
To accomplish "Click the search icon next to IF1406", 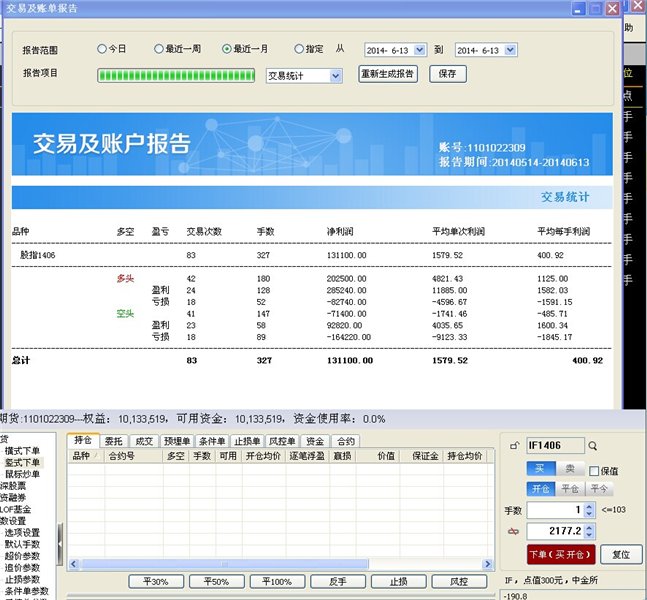I will tap(592, 446).
